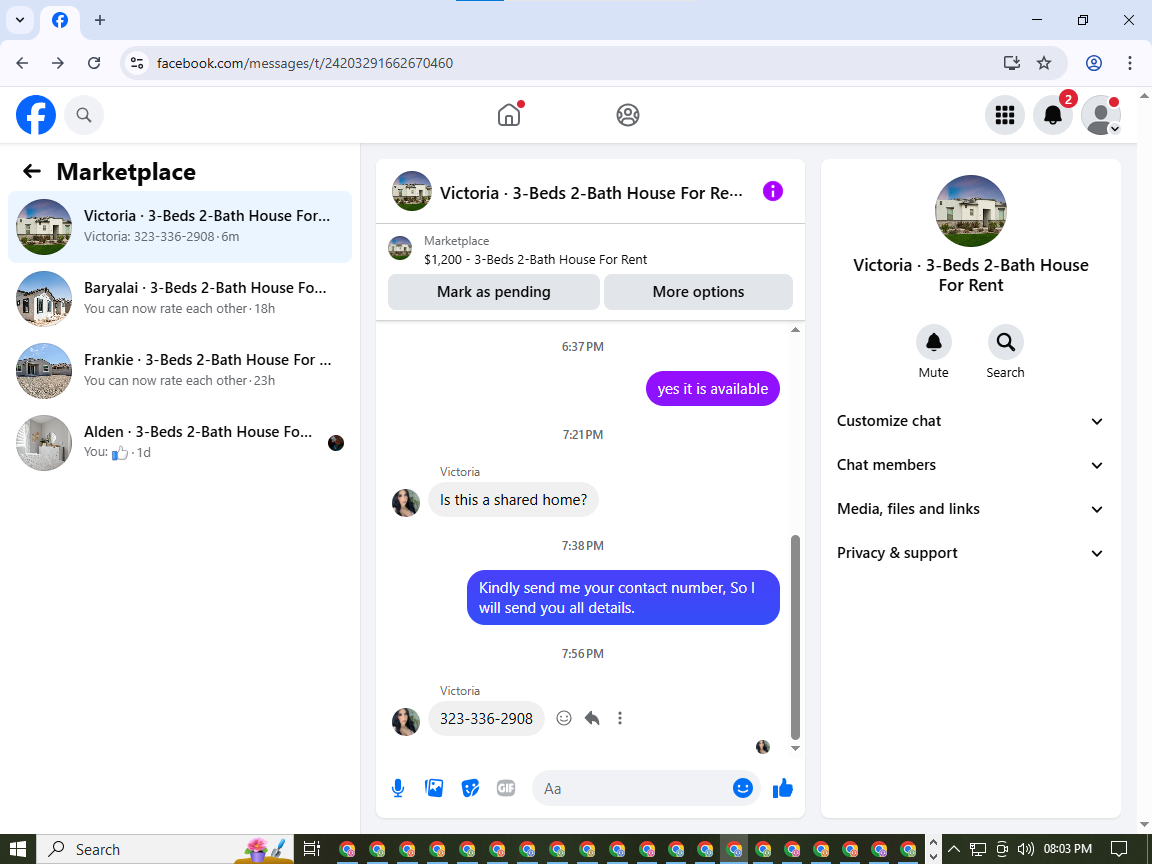The image size is (1152, 864).
Task: Click the browser forward arrow
Action: coord(58,63)
